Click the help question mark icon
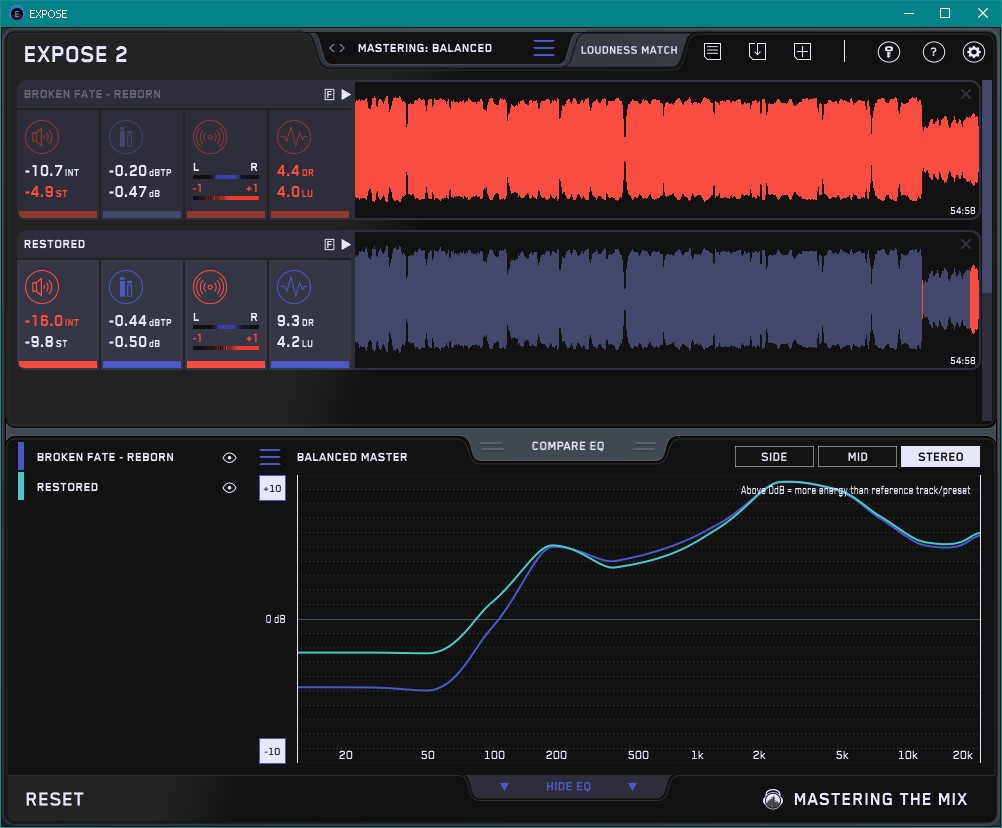Image resolution: width=1002 pixels, height=828 pixels. 933,52
